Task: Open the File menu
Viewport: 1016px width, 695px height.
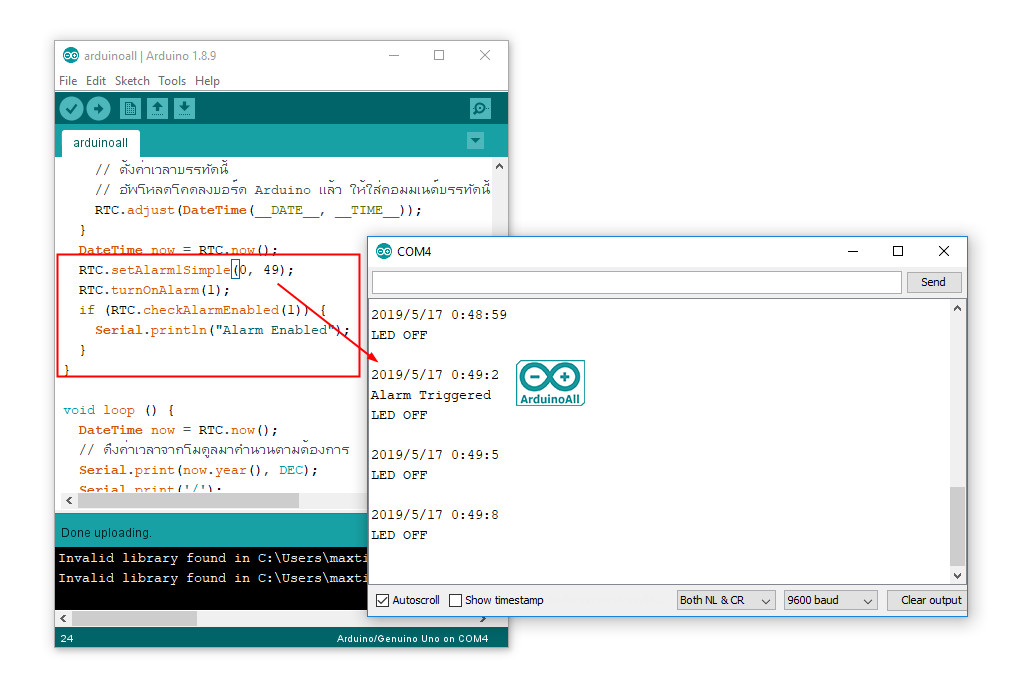Action: click(x=68, y=81)
